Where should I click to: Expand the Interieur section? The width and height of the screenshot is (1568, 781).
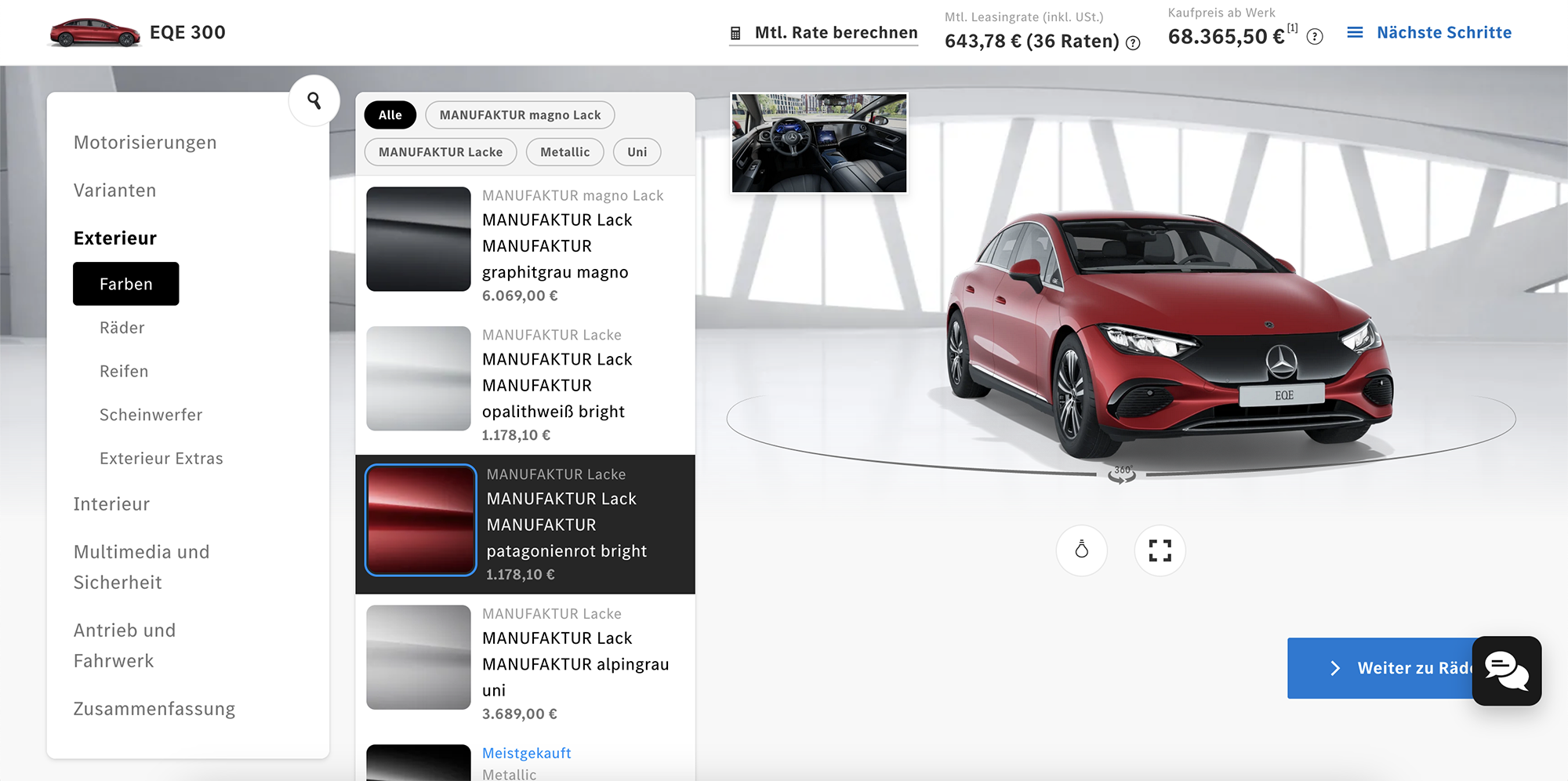pyautogui.click(x=111, y=504)
